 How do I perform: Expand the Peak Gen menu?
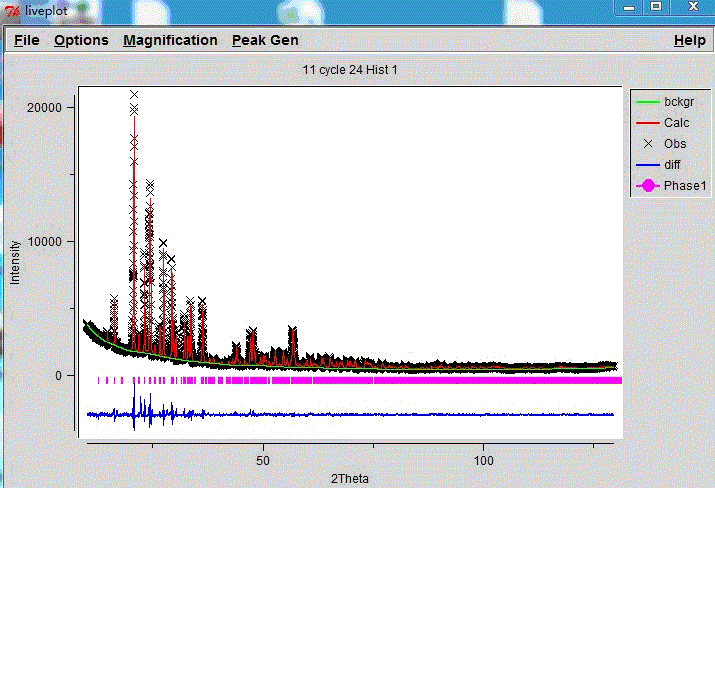(x=265, y=40)
